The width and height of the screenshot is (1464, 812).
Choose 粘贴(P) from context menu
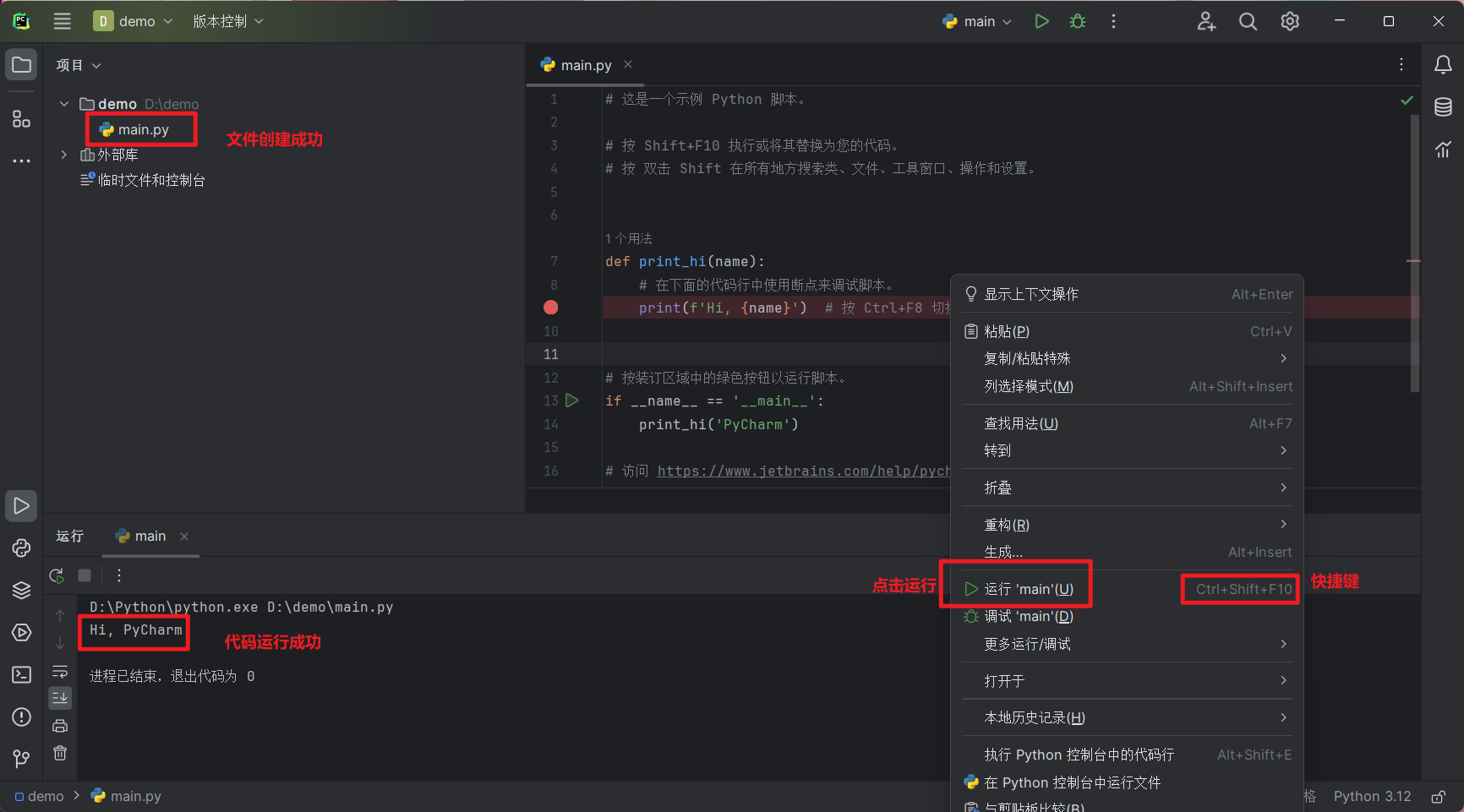pos(1128,331)
